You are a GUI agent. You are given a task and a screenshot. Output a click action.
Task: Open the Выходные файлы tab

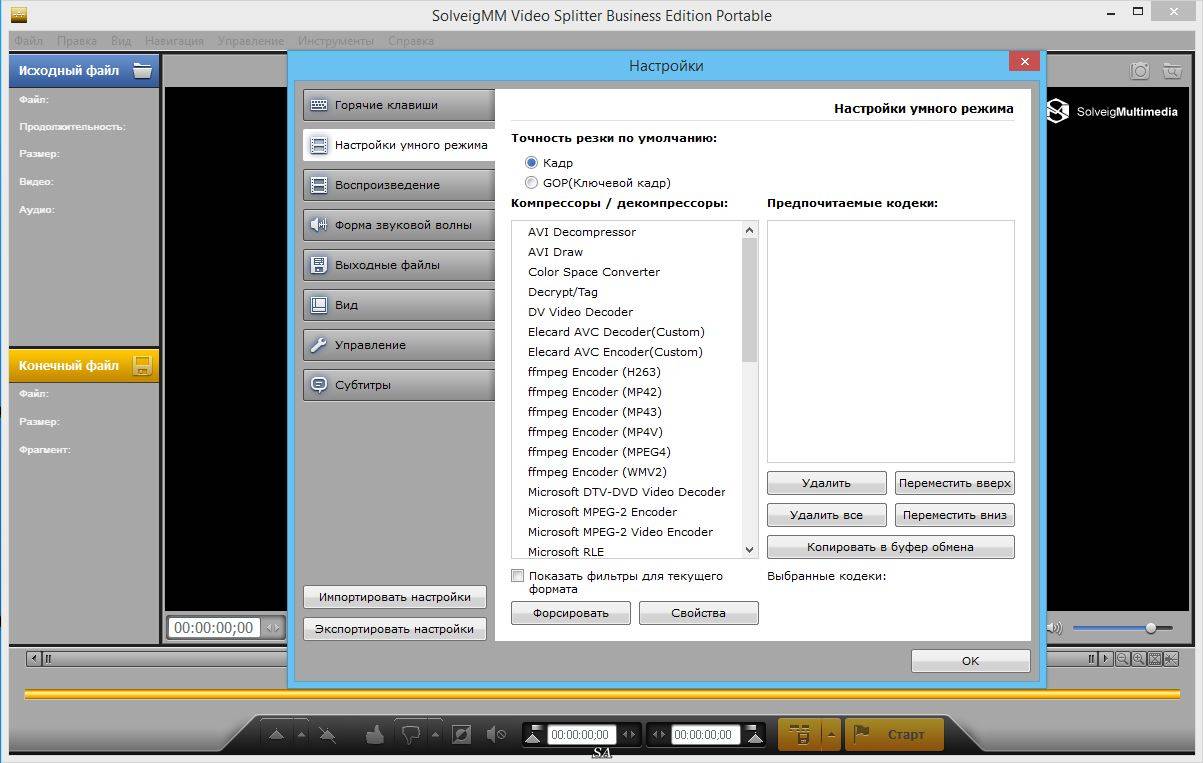tap(399, 265)
